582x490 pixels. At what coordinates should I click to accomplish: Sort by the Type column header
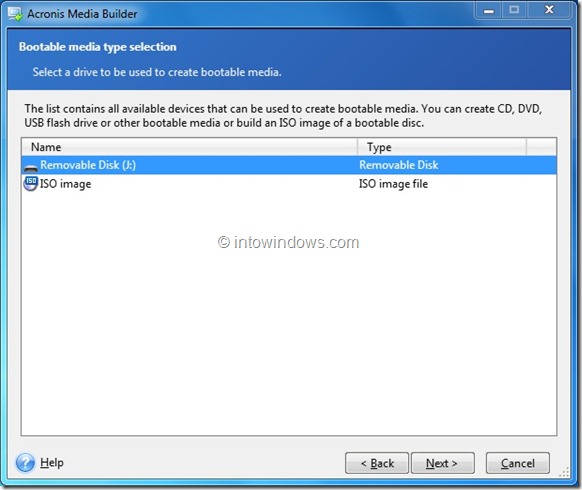[x=442, y=147]
